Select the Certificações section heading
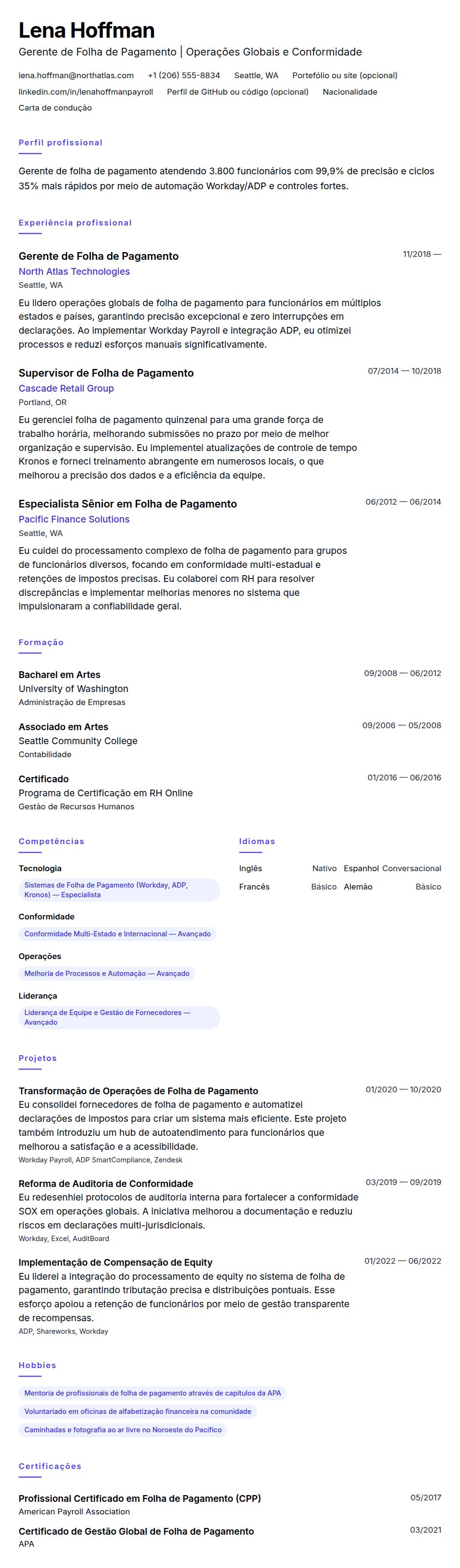Image resolution: width=460 pixels, height=1568 pixels. click(50, 1466)
